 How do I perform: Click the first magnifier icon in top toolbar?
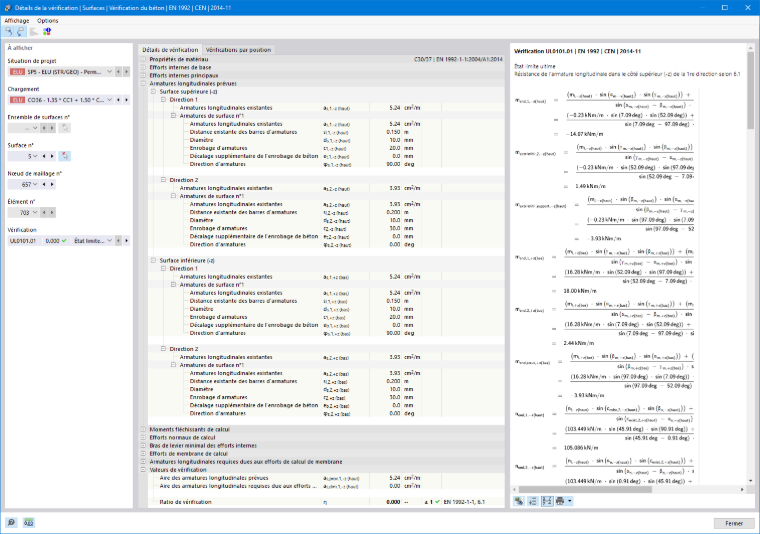tap(9, 31)
